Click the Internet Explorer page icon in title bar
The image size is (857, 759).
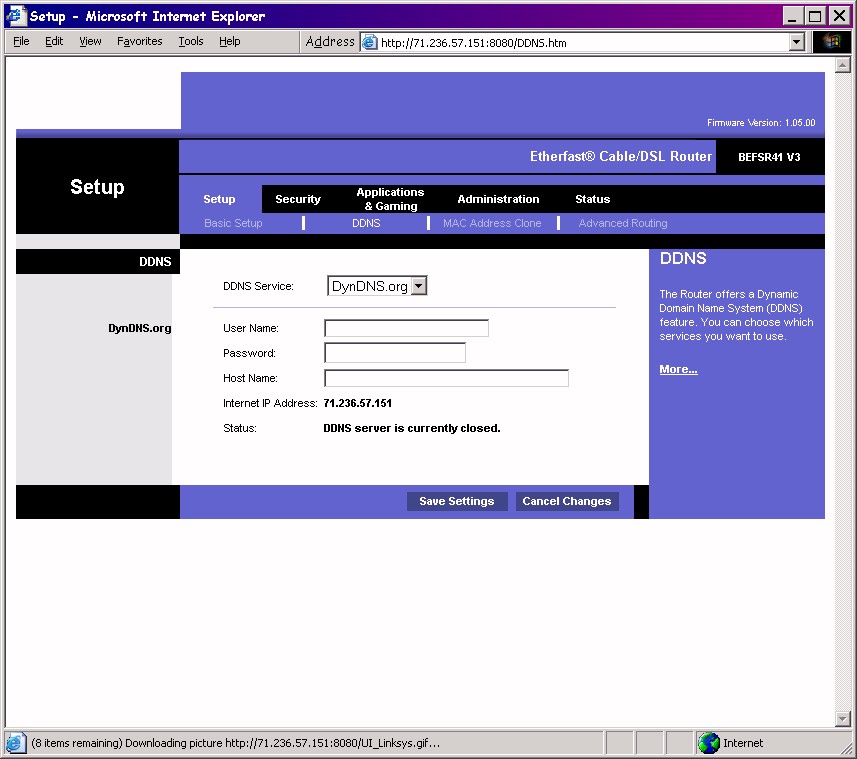click(16, 16)
